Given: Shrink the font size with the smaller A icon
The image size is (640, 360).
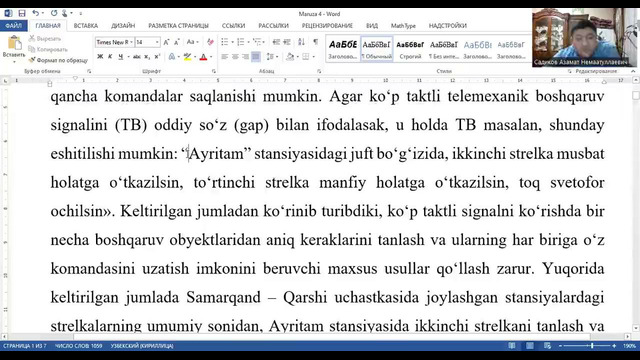Looking at the screenshot, I should coord(176,42).
